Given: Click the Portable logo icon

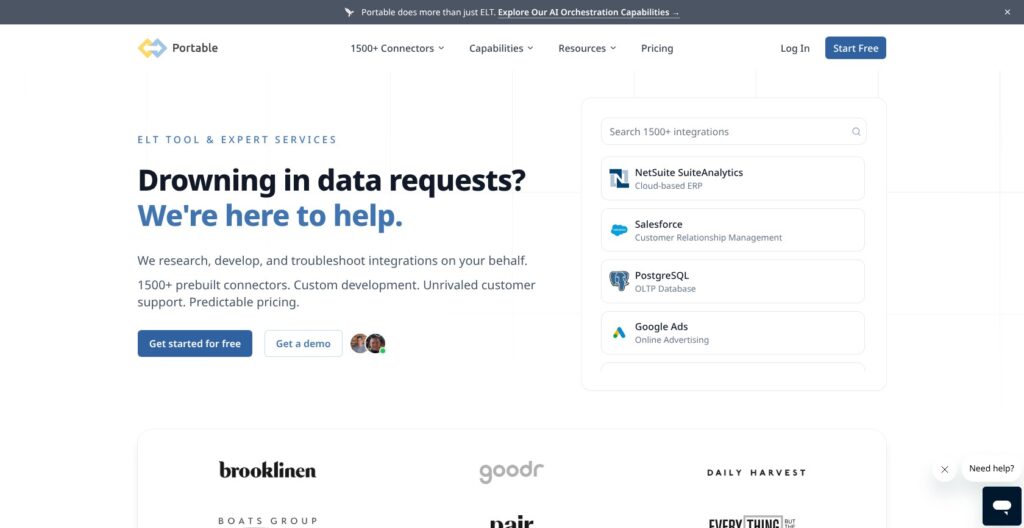Looking at the screenshot, I should click(x=152, y=48).
